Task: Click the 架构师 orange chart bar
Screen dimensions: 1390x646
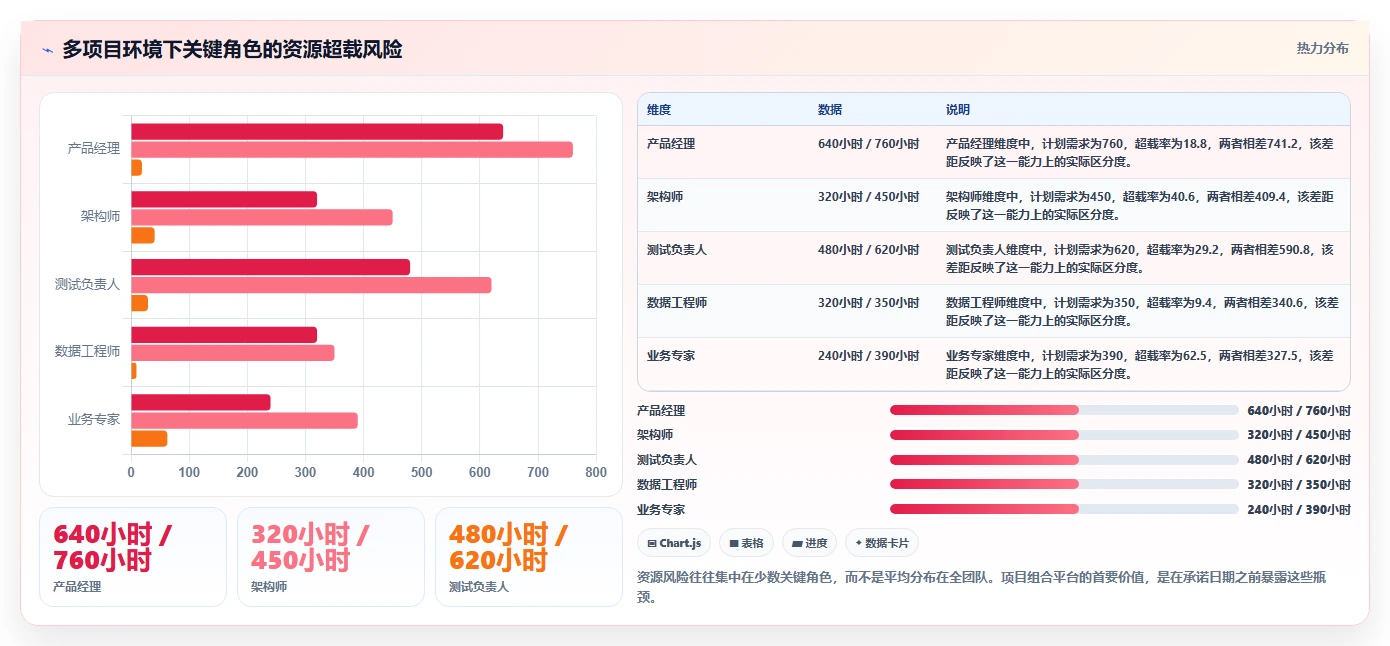Action: click(143, 235)
